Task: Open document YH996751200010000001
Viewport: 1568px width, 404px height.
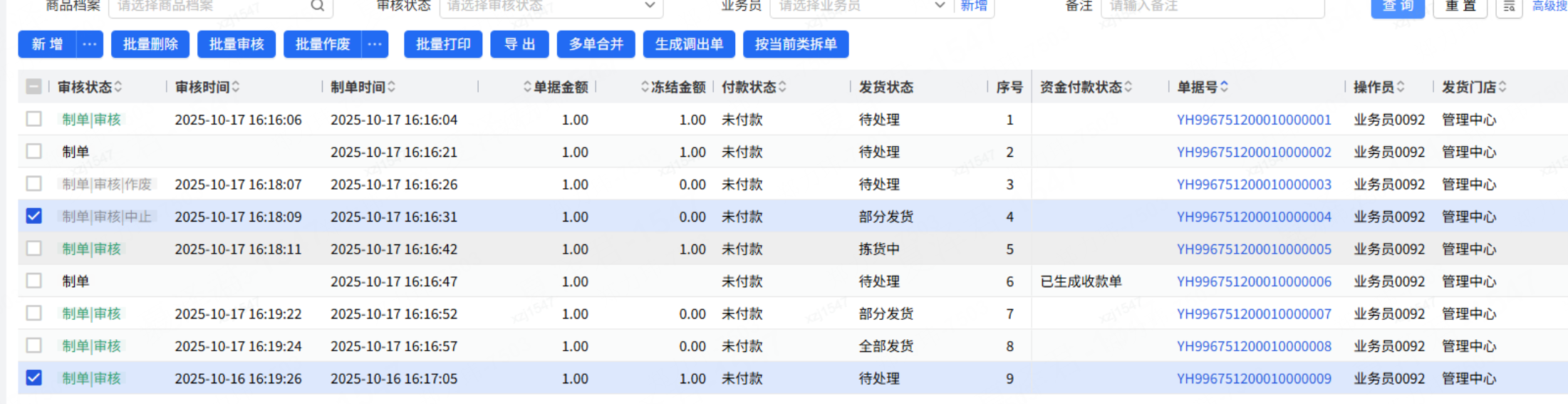Action: click(1254, 120)
